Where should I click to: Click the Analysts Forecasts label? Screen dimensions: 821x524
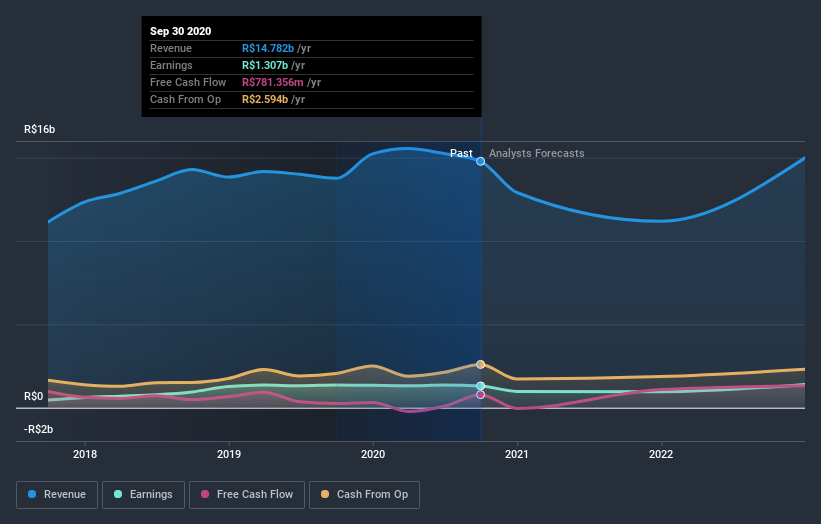(537, 153)
